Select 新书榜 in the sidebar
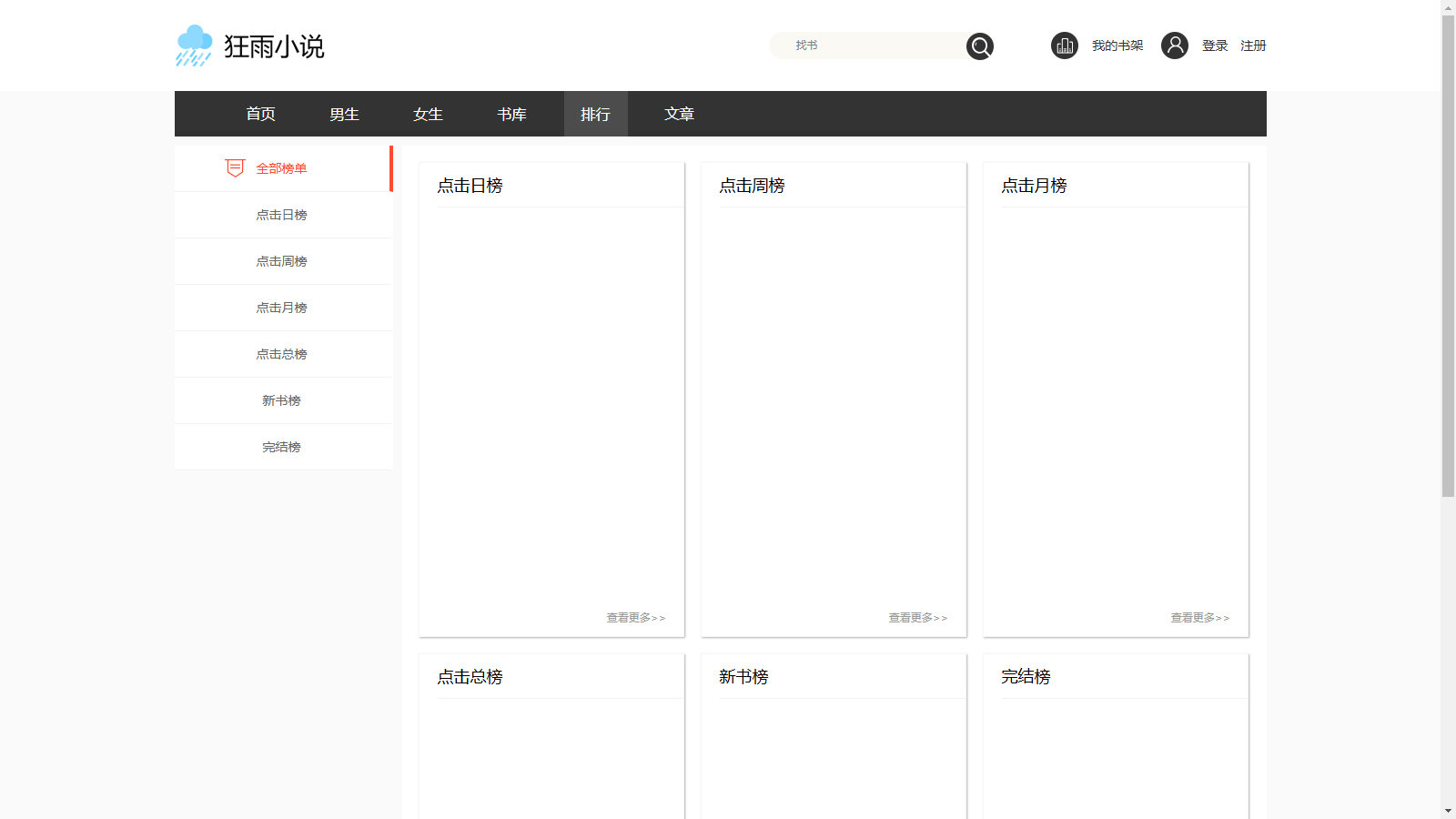This screenshot has width=1456, height=819. pyautogui.click(x=282, y=400)
